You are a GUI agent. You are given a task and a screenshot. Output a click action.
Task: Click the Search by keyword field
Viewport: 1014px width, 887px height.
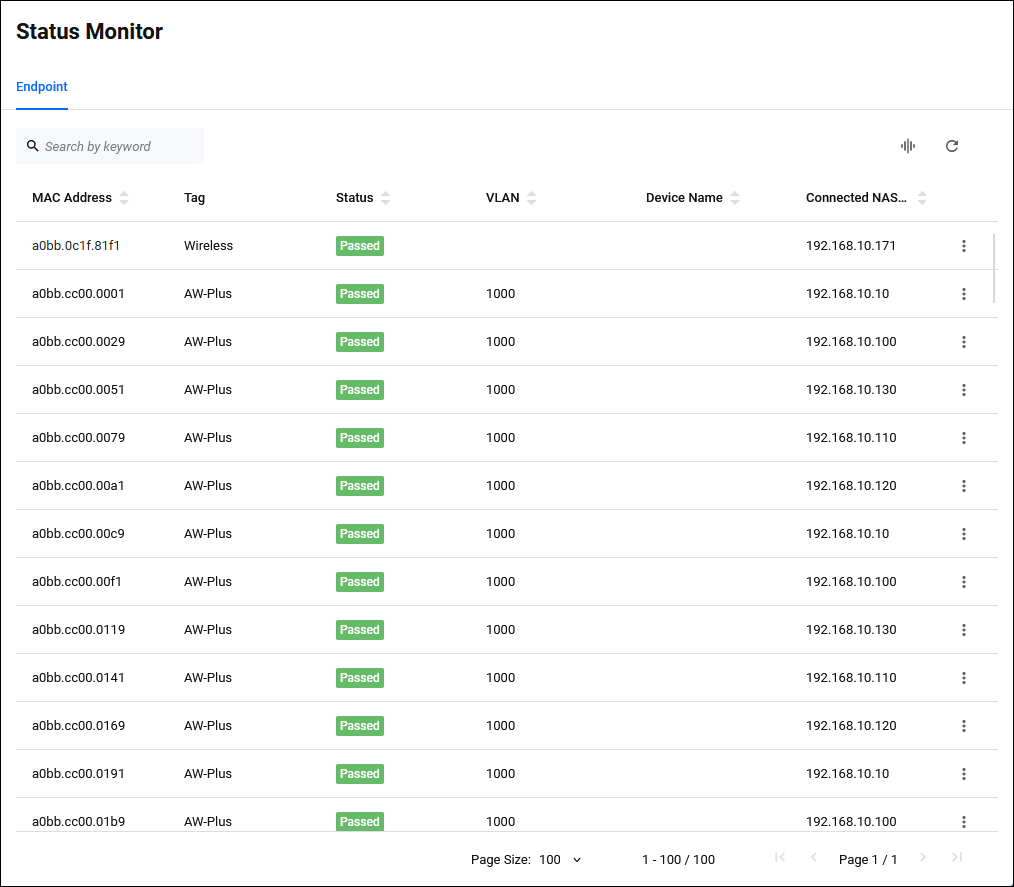point(120,146)
